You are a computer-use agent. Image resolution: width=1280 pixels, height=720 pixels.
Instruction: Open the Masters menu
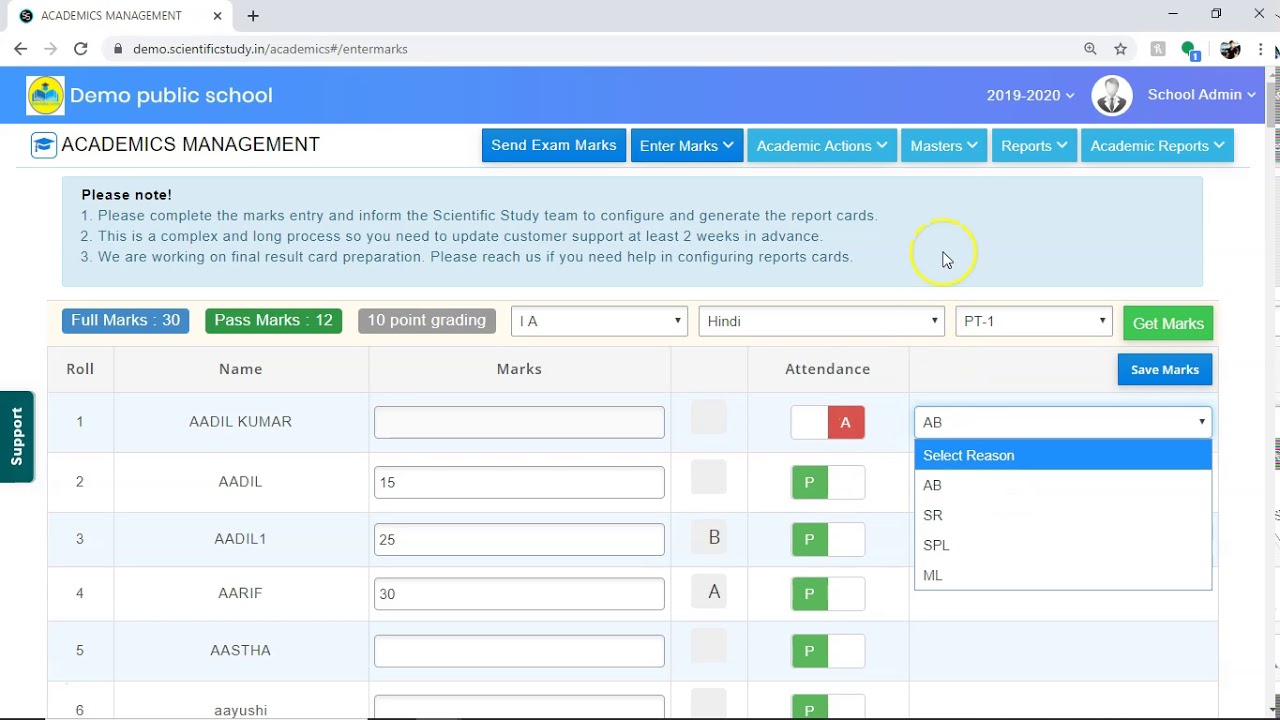point(944,145)
